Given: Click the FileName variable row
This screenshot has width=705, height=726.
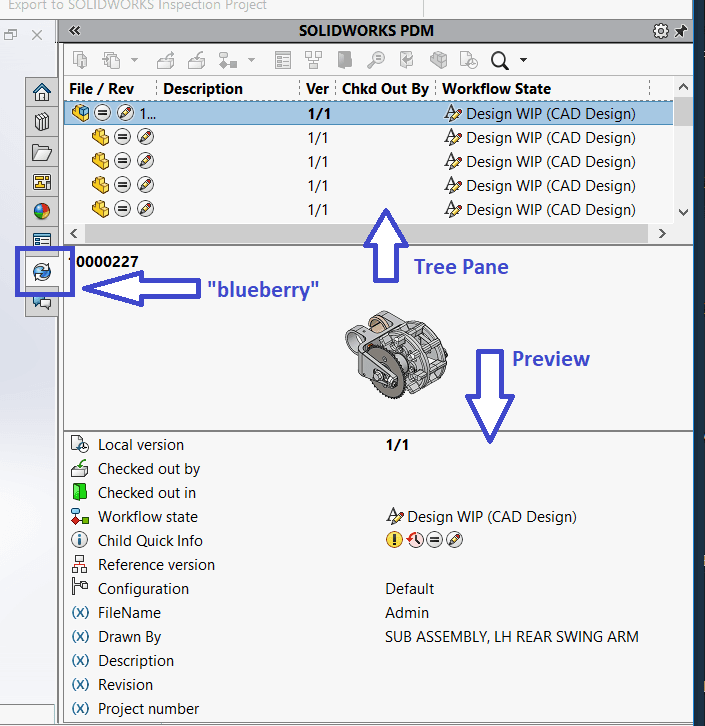Looking at the screenshot, I should click(378, 613).
